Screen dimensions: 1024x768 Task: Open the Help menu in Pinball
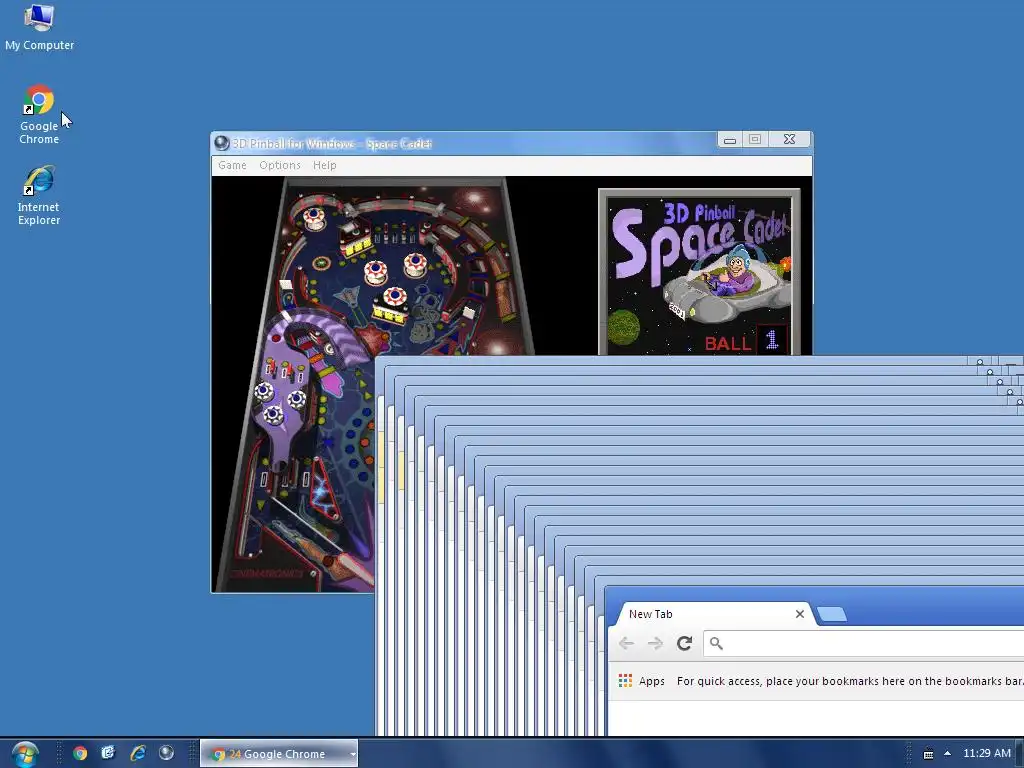click(x=325, y=165)
